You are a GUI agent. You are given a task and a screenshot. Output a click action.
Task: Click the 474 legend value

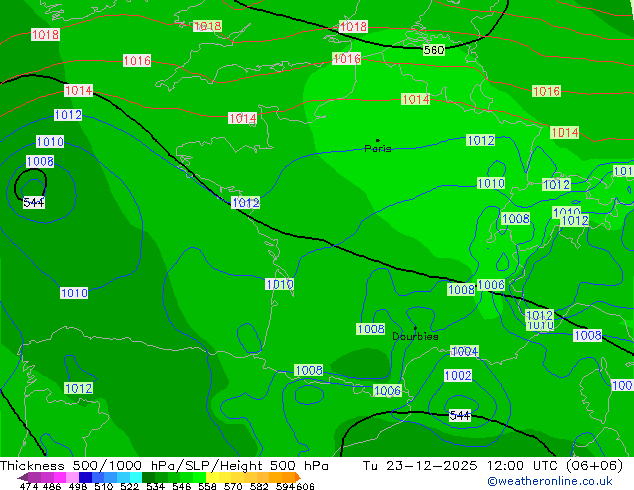coord(29,486)
